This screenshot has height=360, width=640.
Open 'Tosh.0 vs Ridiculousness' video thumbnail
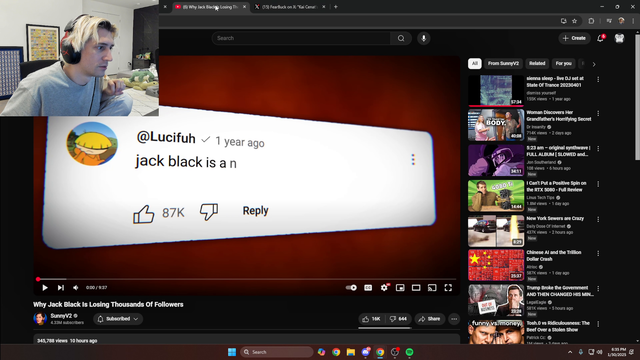click(496, 331)
